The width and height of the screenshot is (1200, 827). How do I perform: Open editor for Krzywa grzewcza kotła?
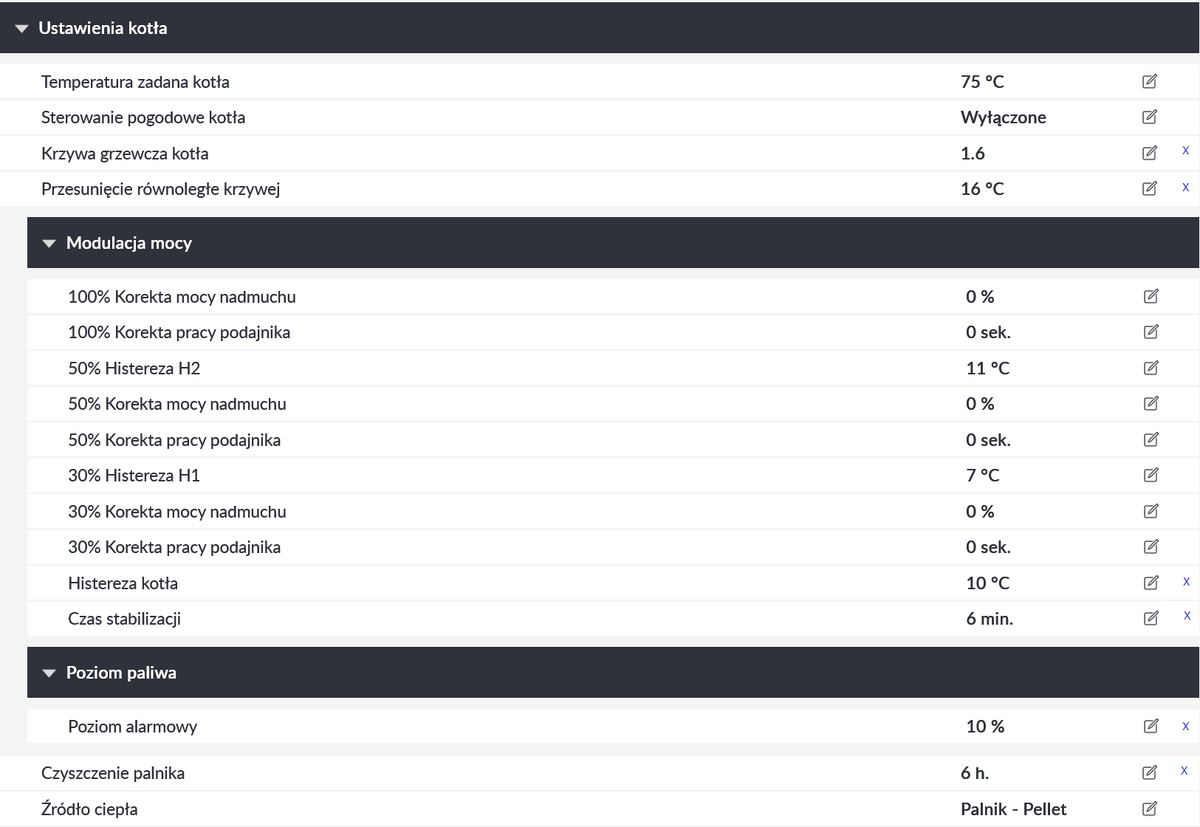click(1149, 154)
